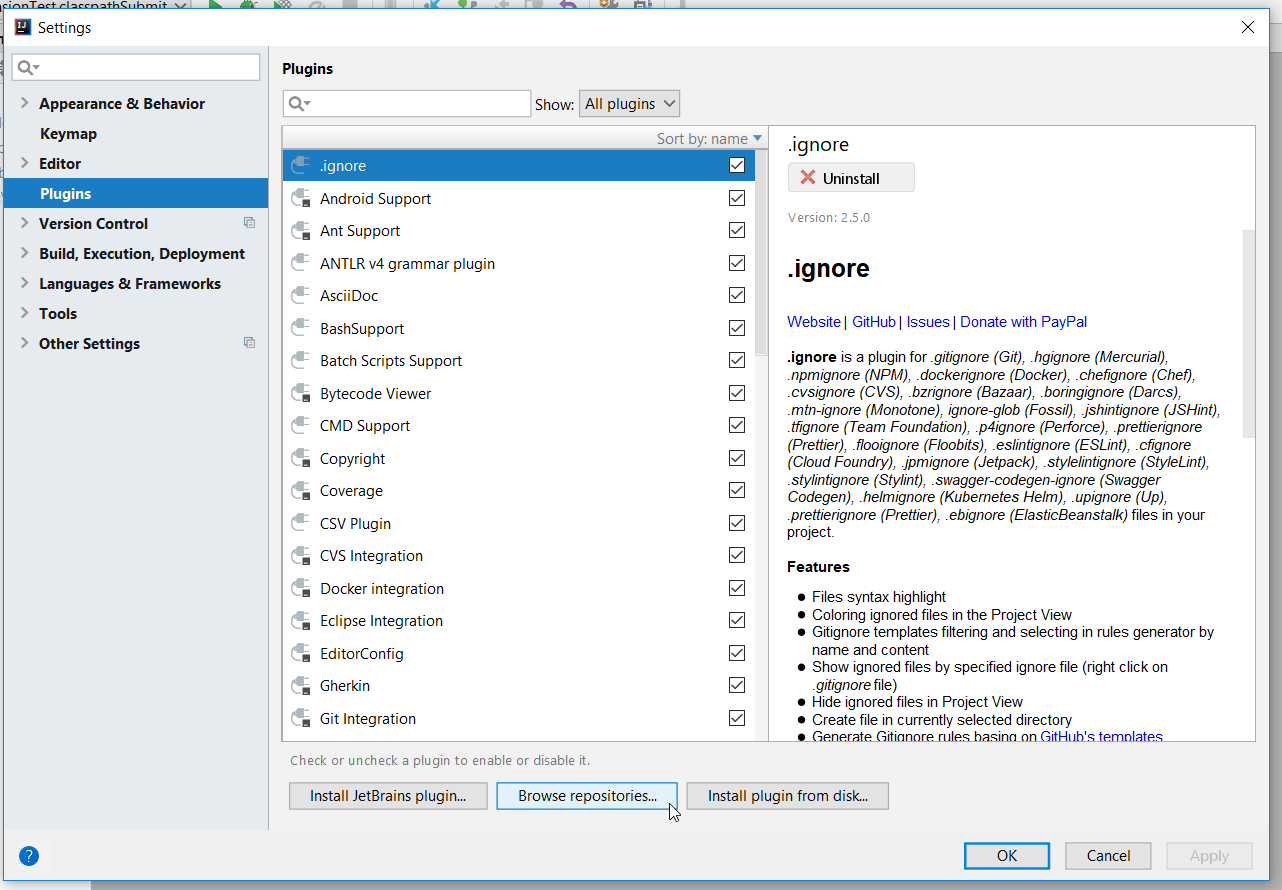This screenshot has width=1282, height=890.
Task: Click the IntelliJ logo in the title bar
Action: (22, 28)
